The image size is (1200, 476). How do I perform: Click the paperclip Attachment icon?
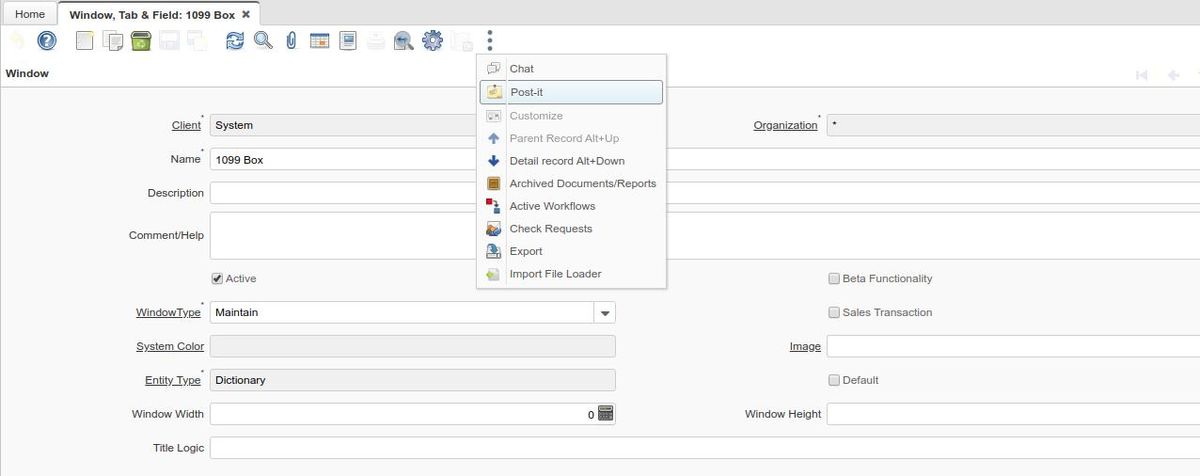coord(291,41)
